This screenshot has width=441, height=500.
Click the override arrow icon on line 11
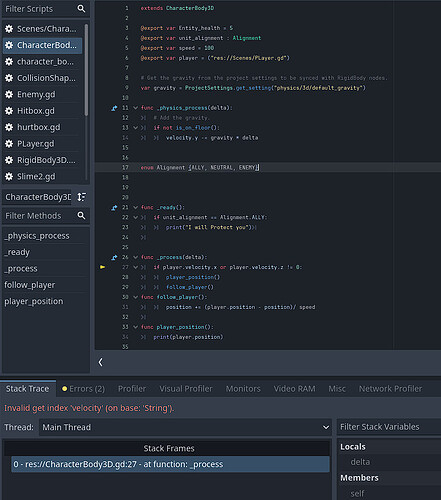(x=114, y=108)
